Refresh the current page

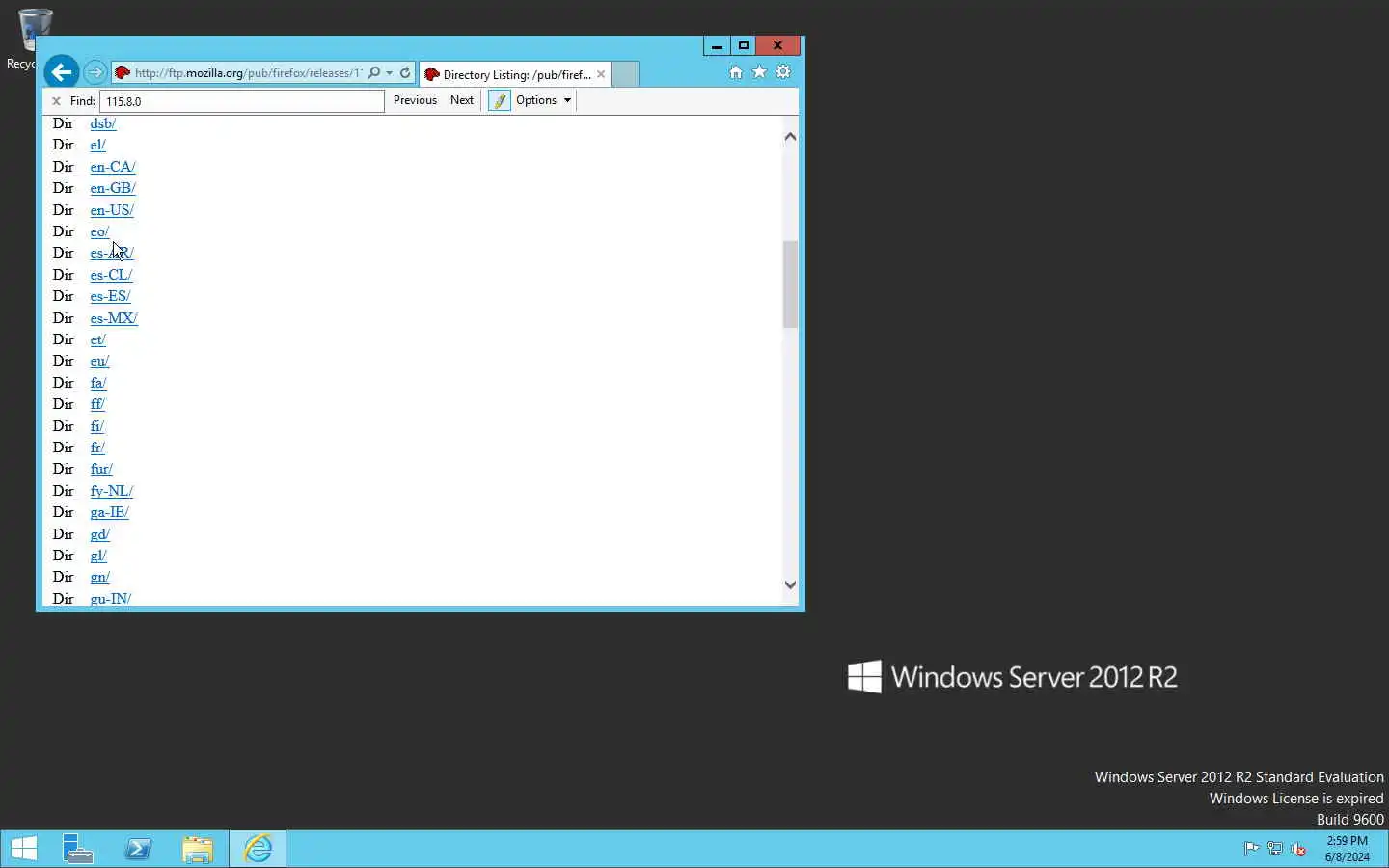click(x=405, y=73)
